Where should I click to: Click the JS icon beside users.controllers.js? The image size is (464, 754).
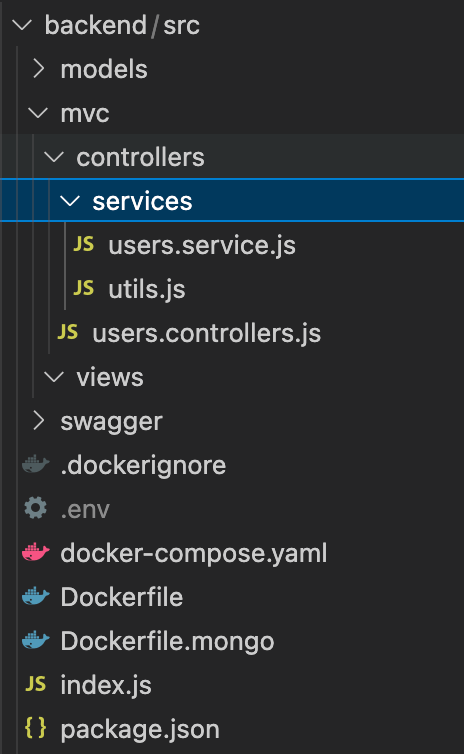[68, 332]
